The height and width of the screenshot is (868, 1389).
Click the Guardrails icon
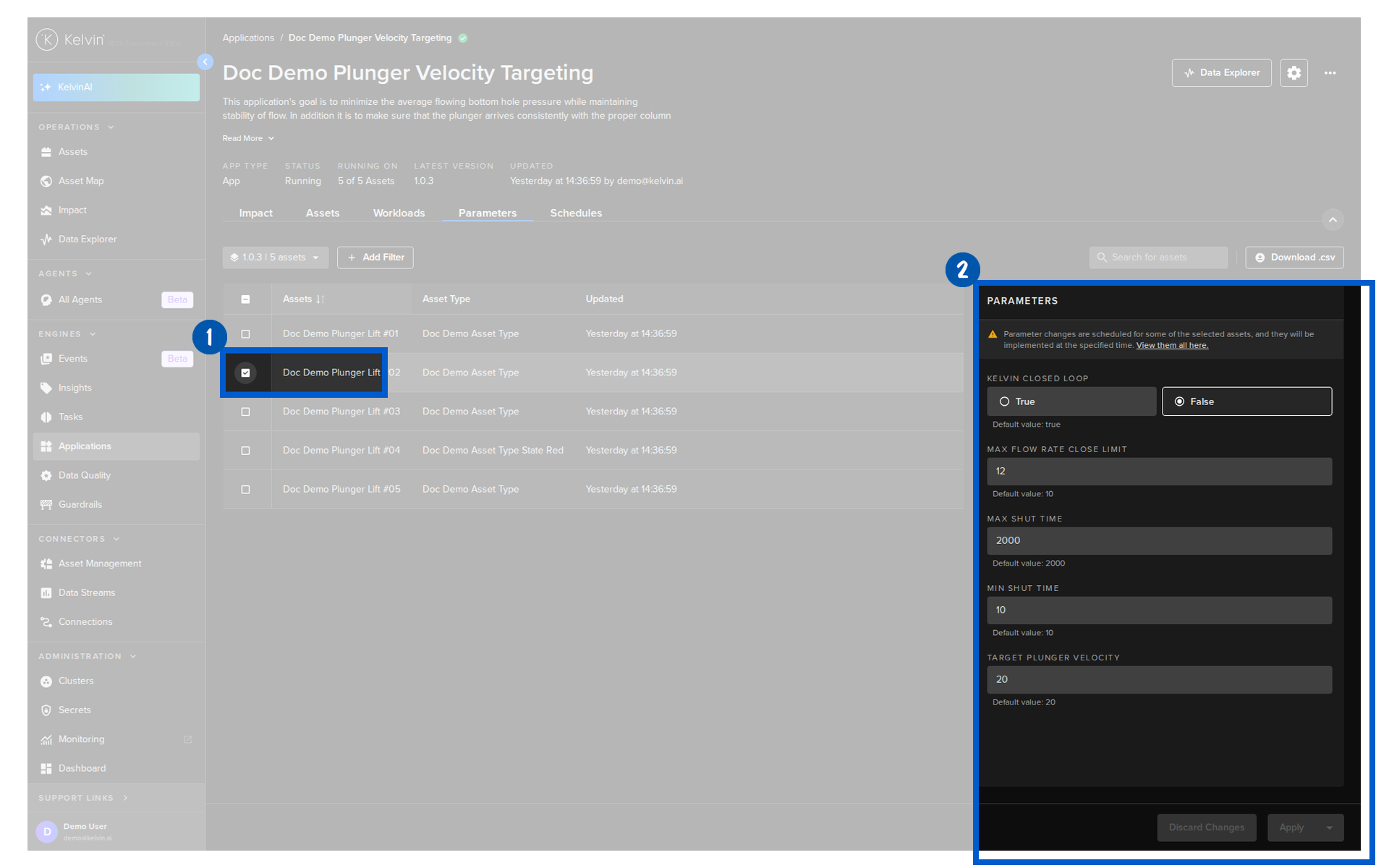click(46, 505)
